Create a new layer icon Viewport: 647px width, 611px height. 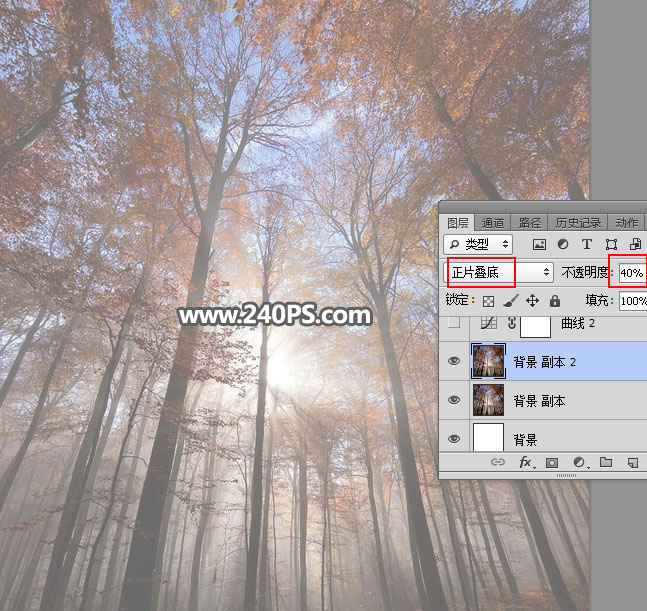[633, 462]
